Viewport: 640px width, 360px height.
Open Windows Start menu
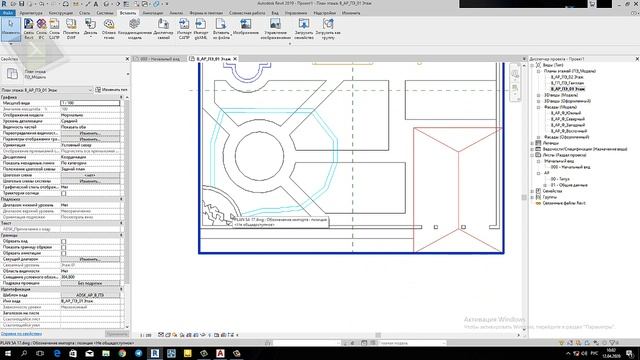coord(7,353)
